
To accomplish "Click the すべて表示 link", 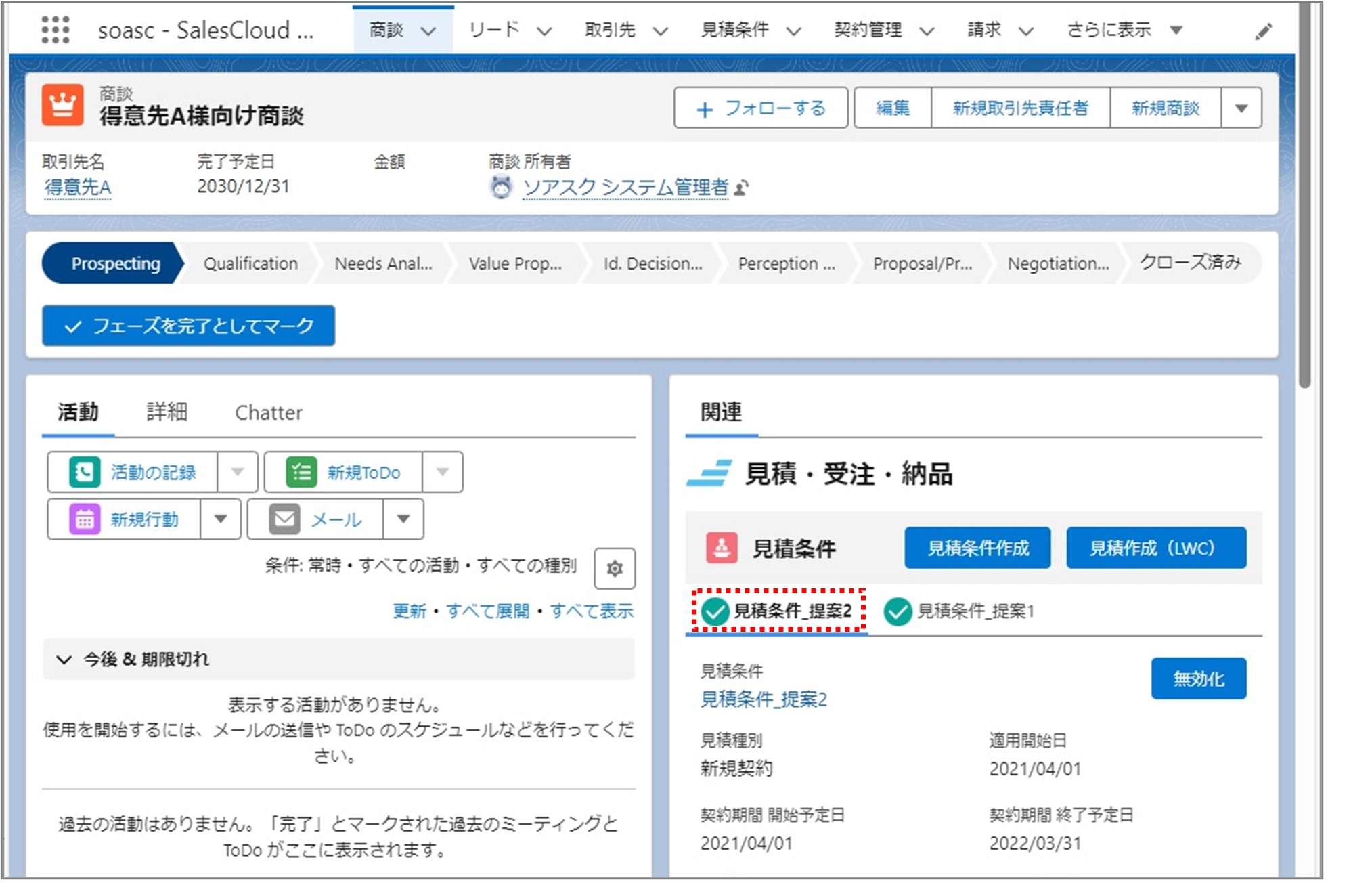I will click(592, 611).
